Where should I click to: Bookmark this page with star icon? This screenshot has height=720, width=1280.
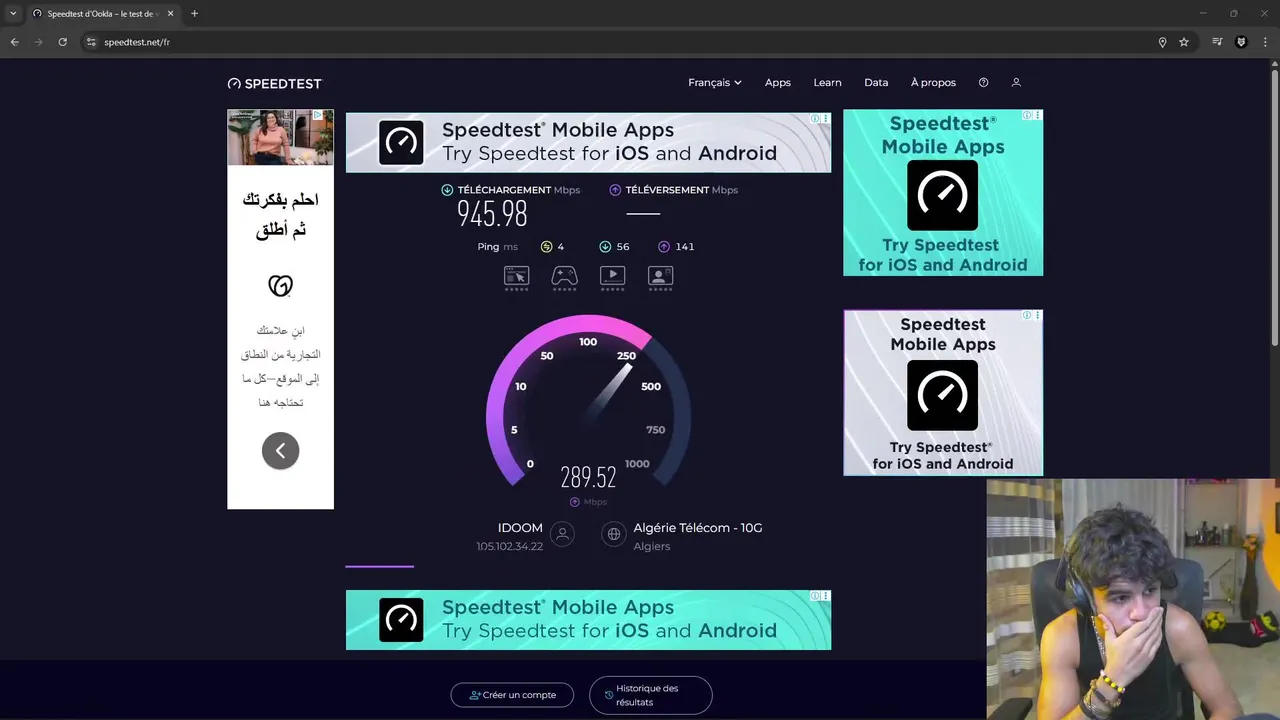(x=1184, y=42)
